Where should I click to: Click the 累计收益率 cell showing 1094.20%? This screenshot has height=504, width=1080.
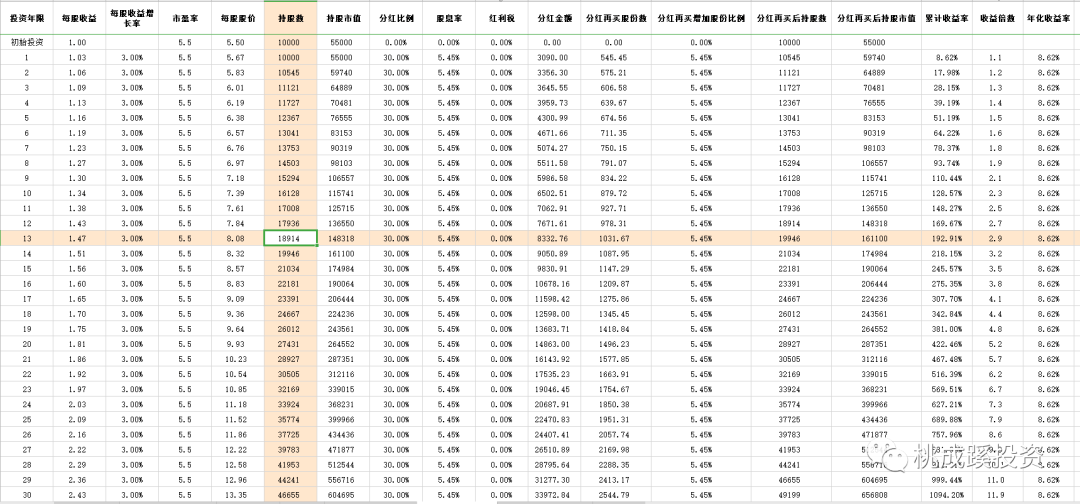coord(948,495)
